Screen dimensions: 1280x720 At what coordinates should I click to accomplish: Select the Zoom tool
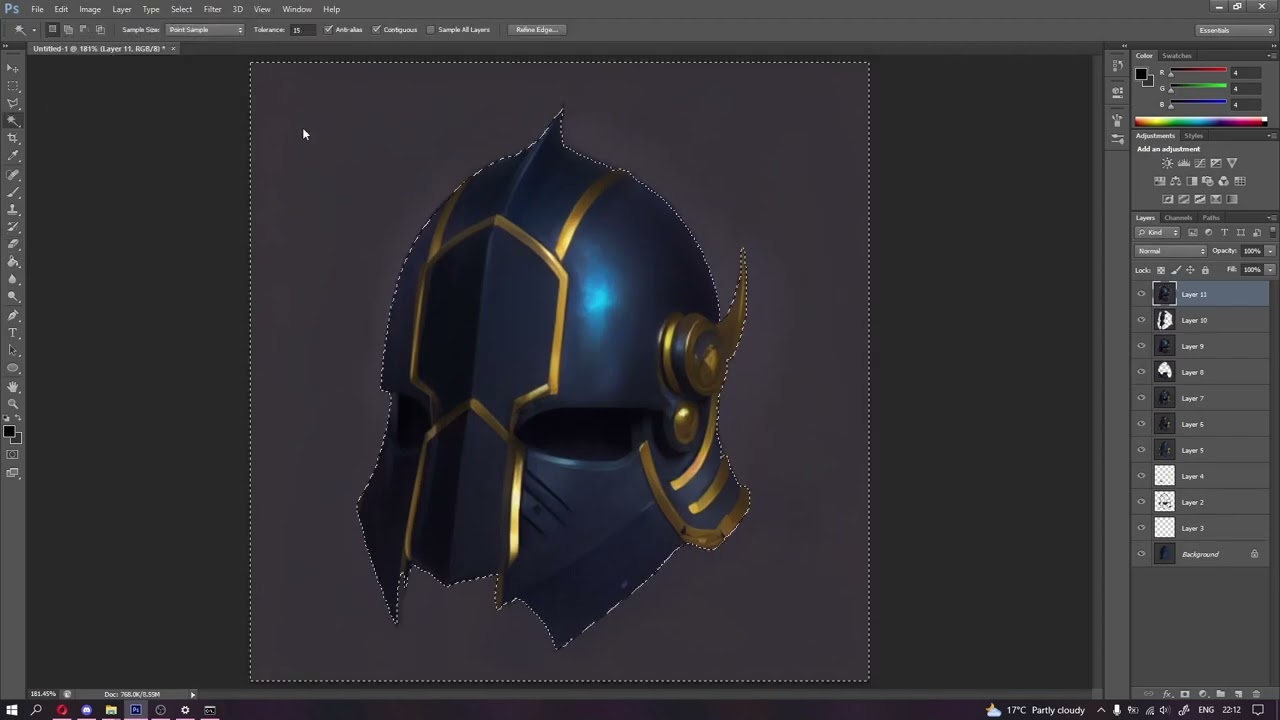click(x=13, y=404)
